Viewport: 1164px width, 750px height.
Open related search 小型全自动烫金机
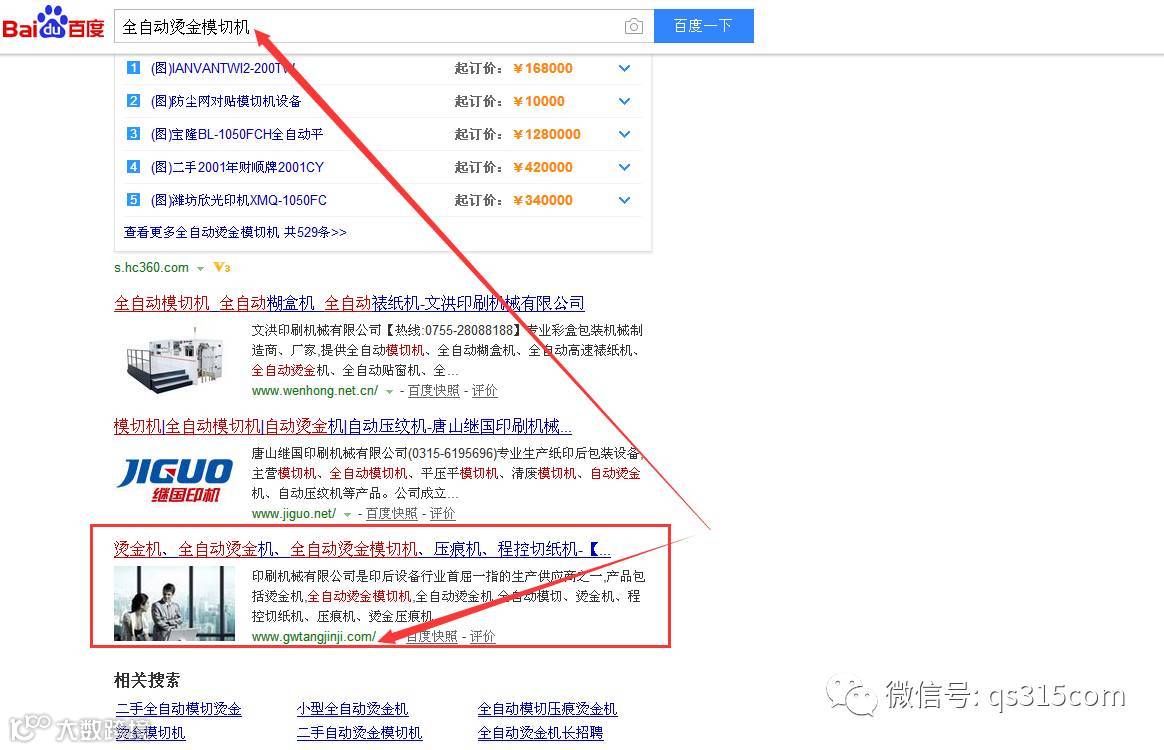352,709
